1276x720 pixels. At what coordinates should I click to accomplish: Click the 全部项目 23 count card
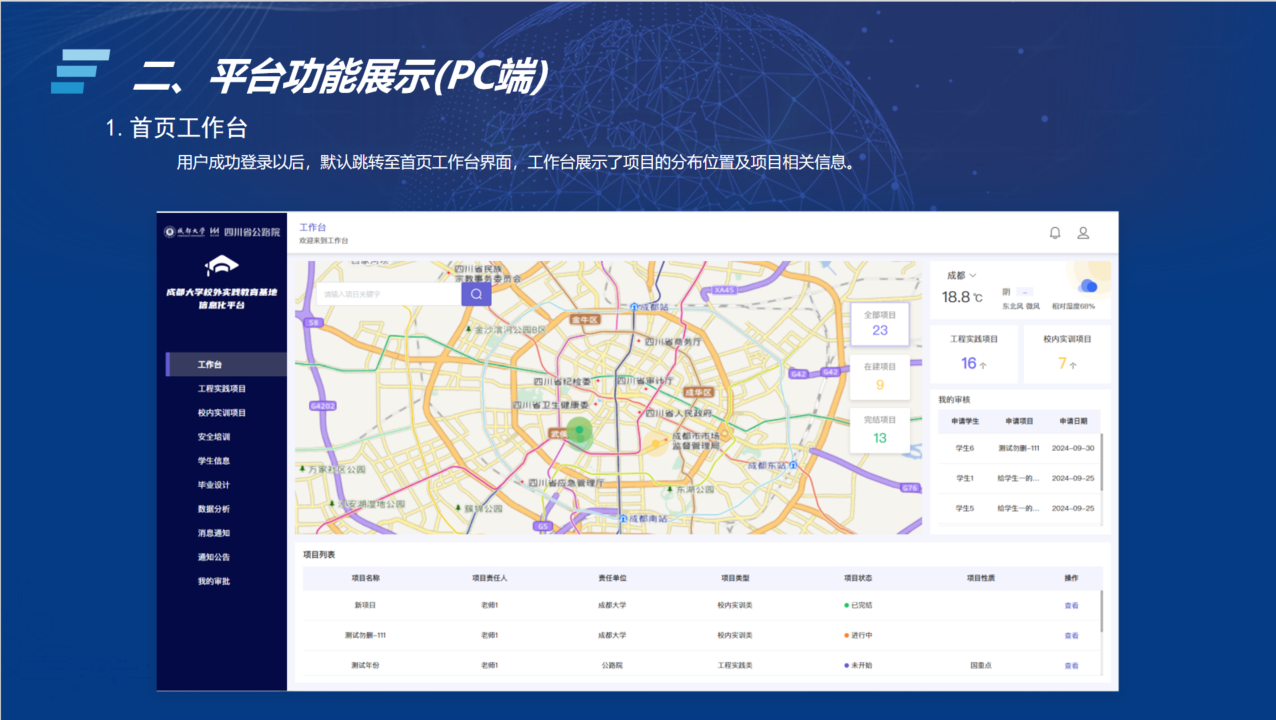[x=879, y=323]
